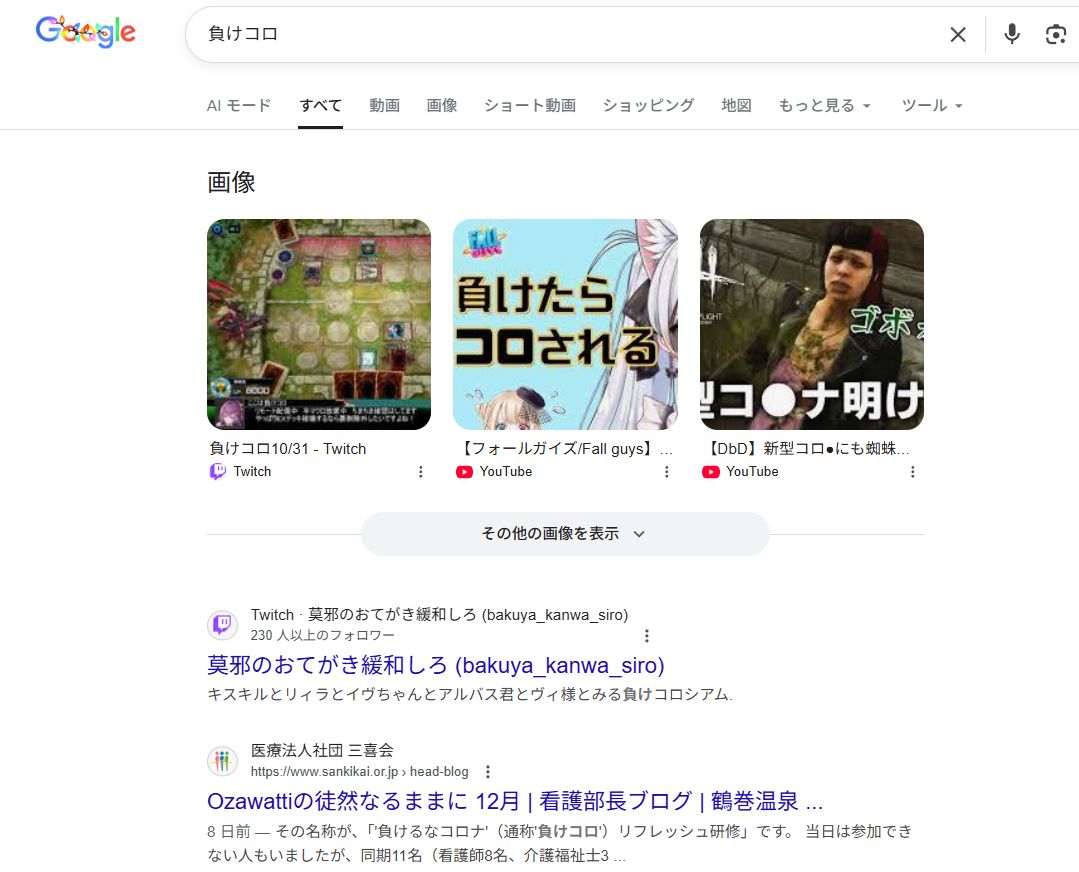Expand the もっと見る dropdown
The width and height of the screenshot is (1079, 872).
[824, 105]
